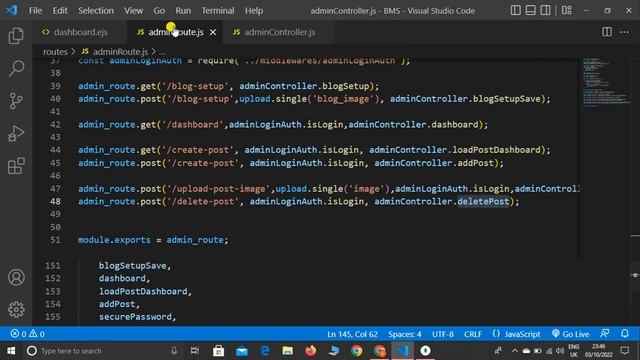Open Microsoft Edge on taskbar

[x=264, y=351]
